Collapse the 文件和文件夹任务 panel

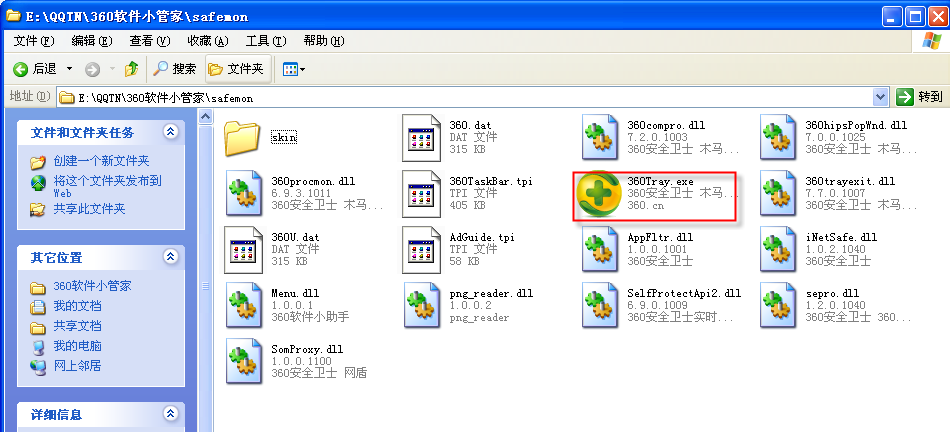171,131
